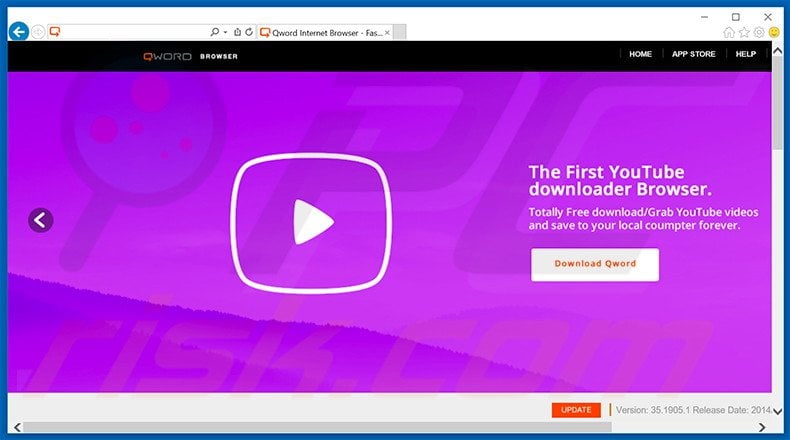Open the HELP menu item
The image size is (790, 440).
pos(746,54)
